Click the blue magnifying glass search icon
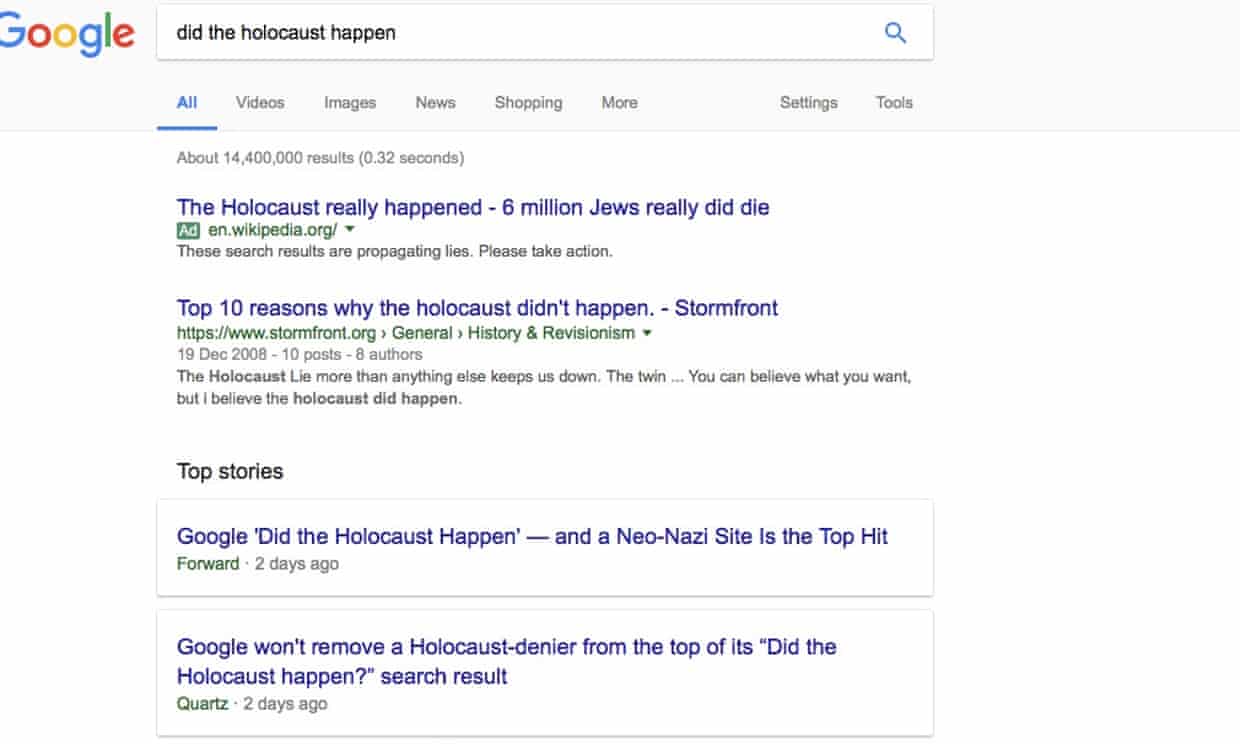Screen dimensions: 1240x744 pyautogui.click(x=895, y=33)
